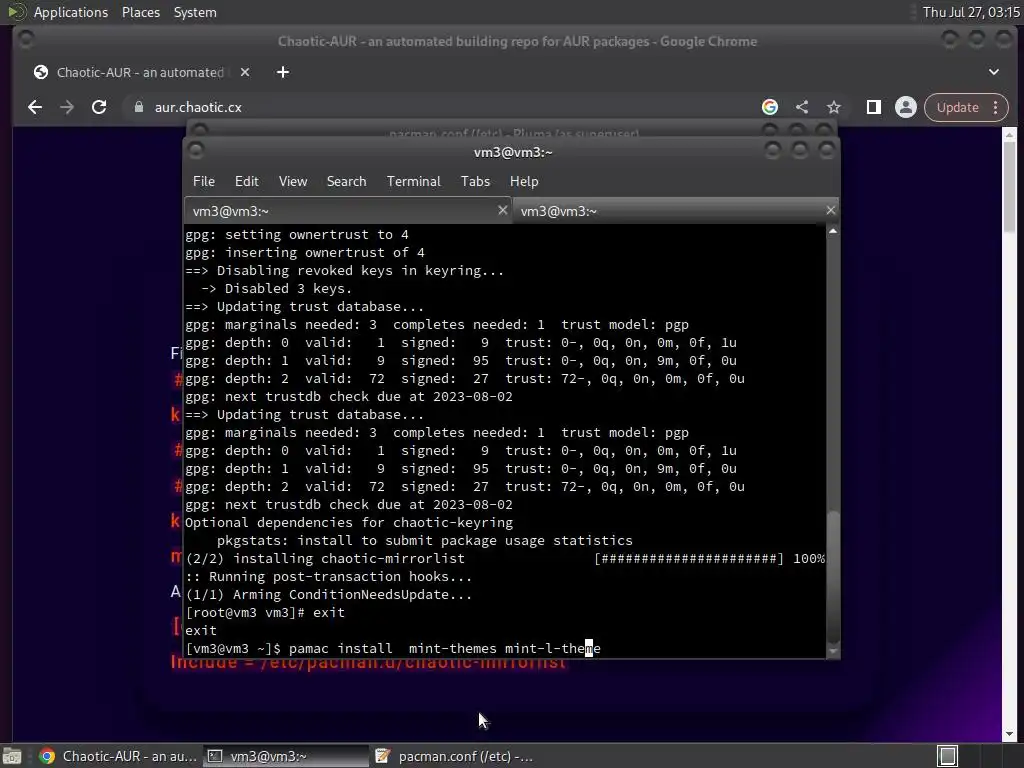Reload the aur.chaotic.cx page
1024x768 pixels.
99,107
